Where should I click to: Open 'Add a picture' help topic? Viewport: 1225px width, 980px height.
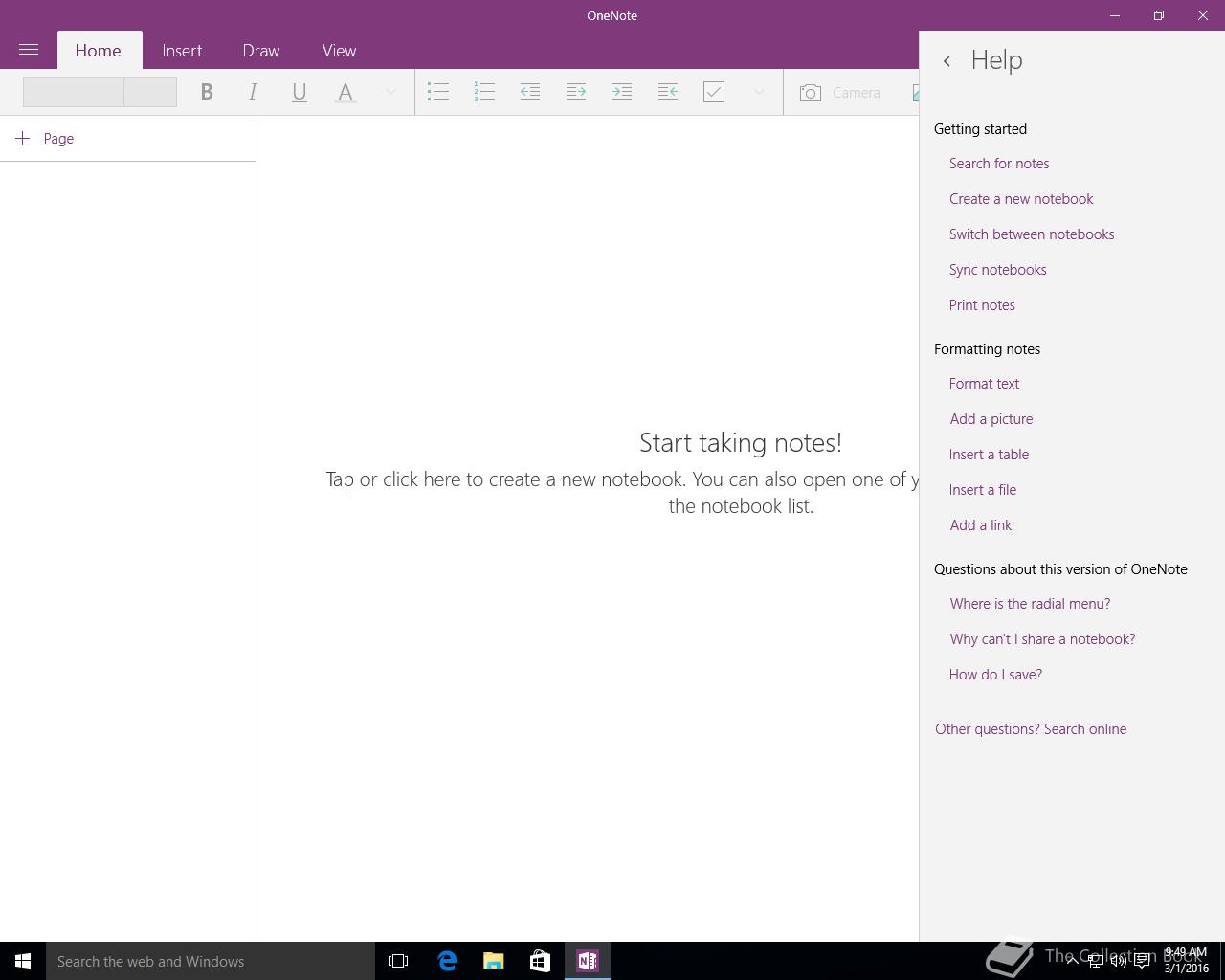click(x=991, y=419)
